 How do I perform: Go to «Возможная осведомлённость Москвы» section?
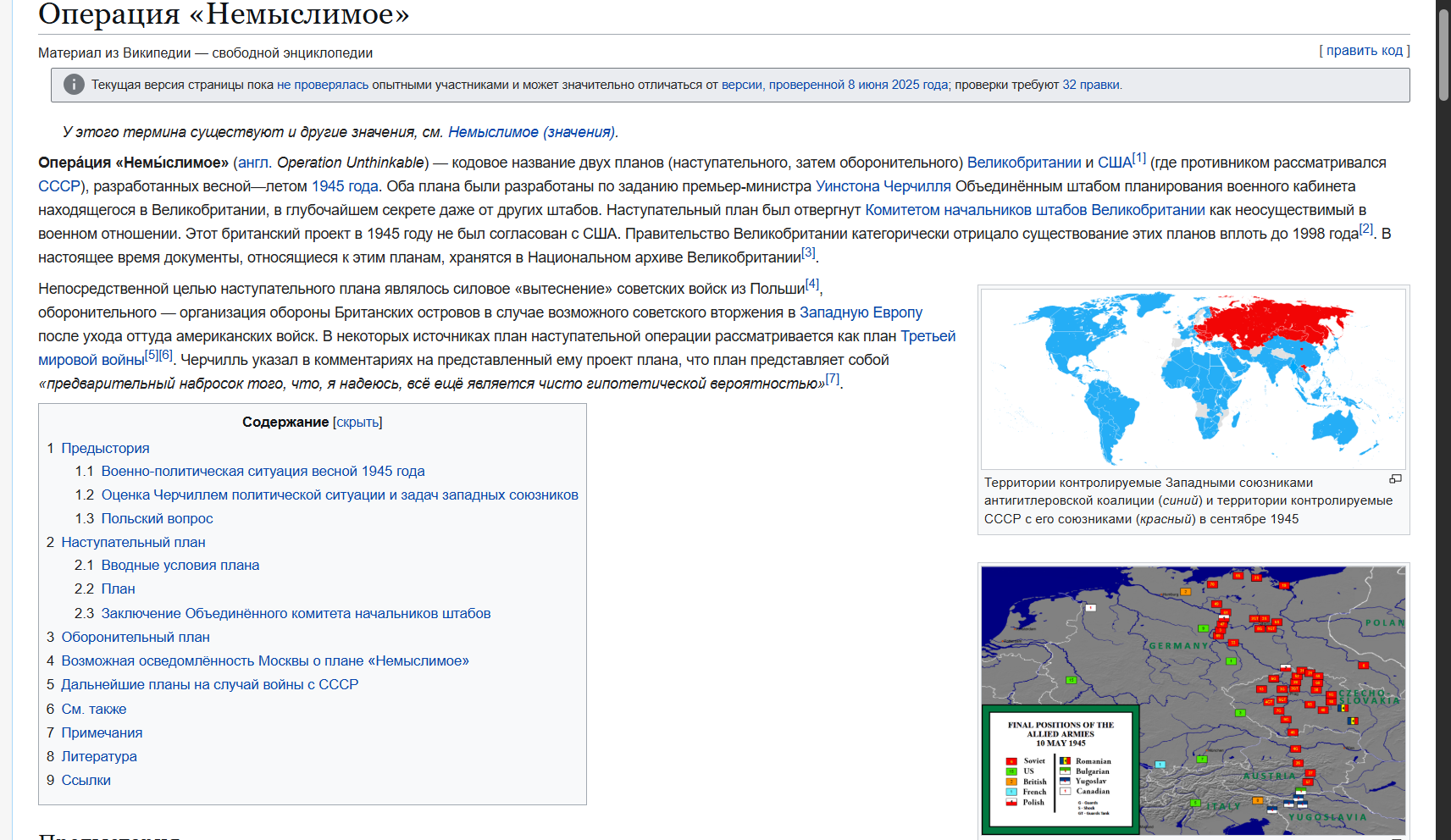point(265,661)
